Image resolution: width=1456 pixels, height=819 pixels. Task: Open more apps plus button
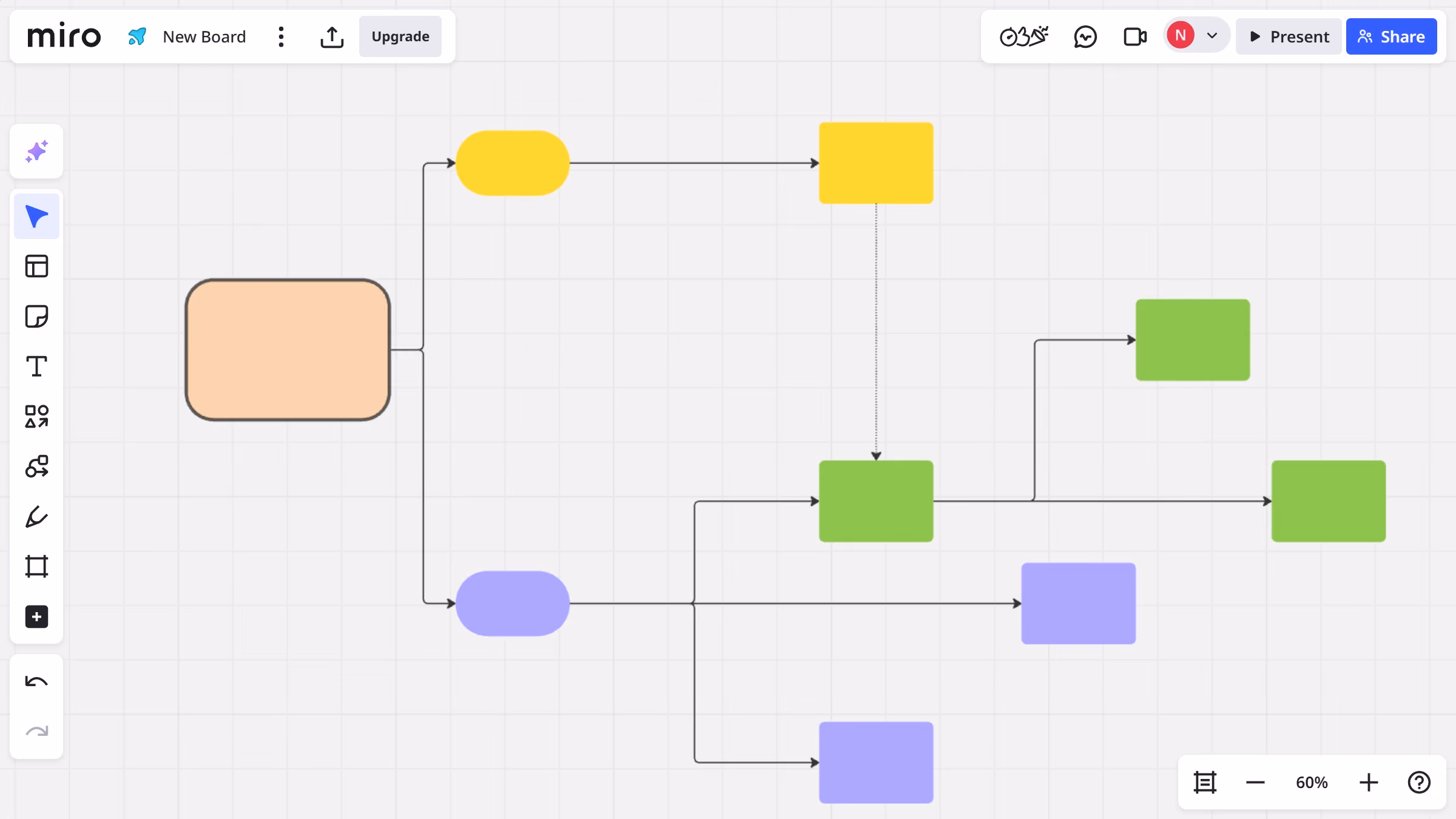coord(36,617)
